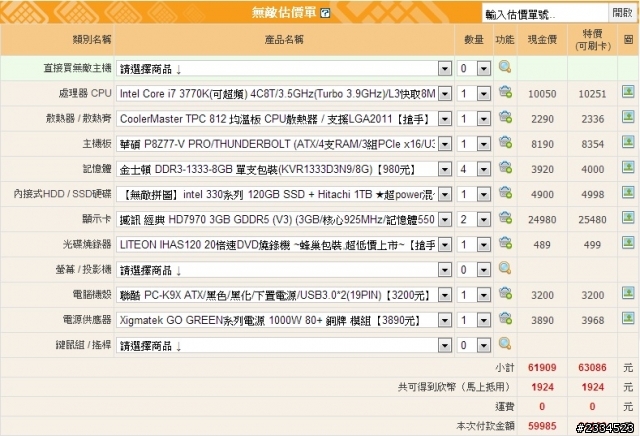Click the 小計 label
The width and height of the screenshot is (640, 436).
click(x=505, y=367)
